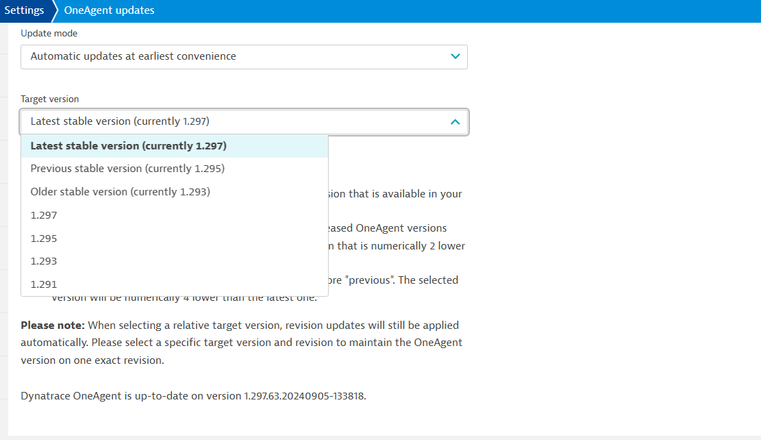Select version 1.293 option
The width and height of the screenshot is (761, 440).
(x=44, y=261)
